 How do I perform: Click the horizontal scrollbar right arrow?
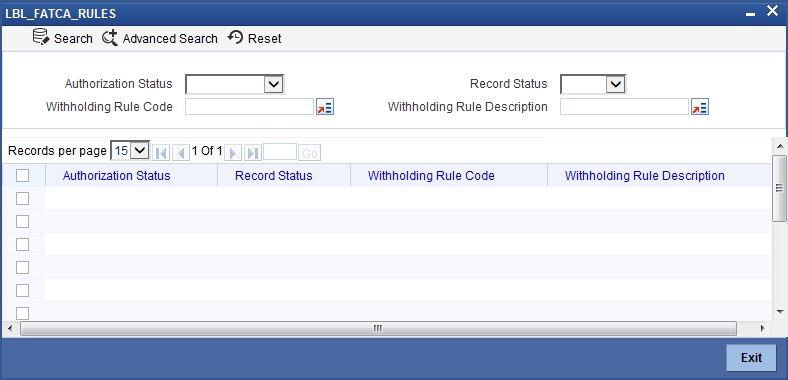tap(762, 328)
